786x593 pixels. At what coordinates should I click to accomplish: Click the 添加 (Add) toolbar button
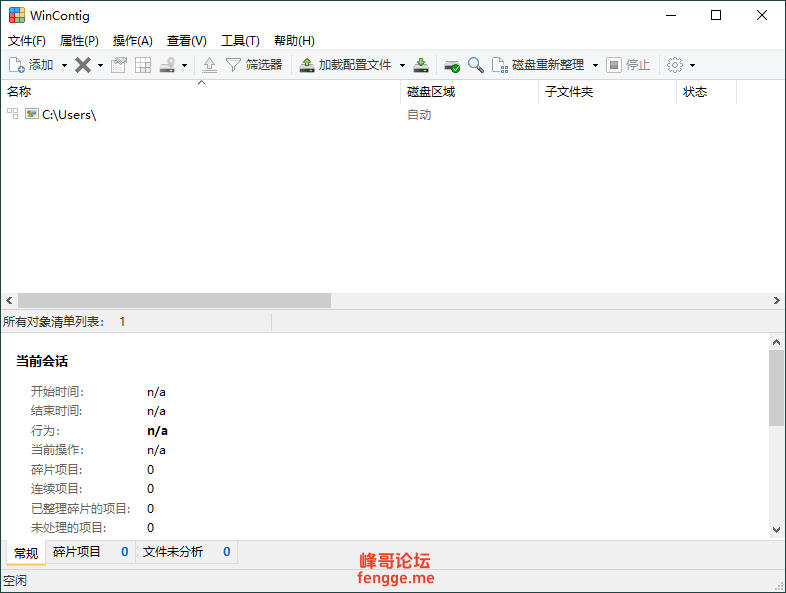[x=31, y=65]
